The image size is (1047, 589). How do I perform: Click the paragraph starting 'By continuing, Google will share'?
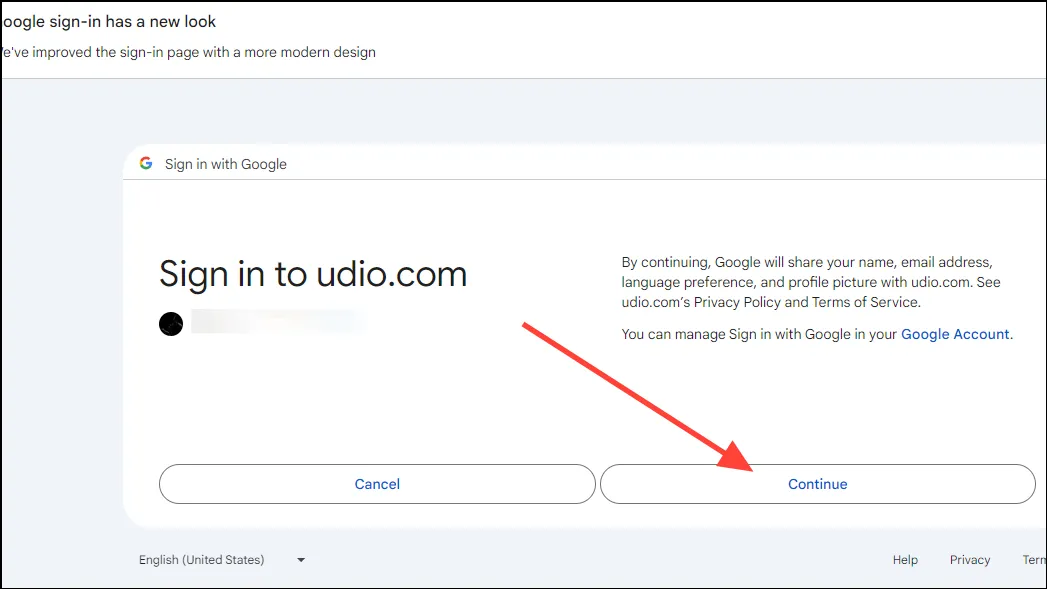pos(811,282)
